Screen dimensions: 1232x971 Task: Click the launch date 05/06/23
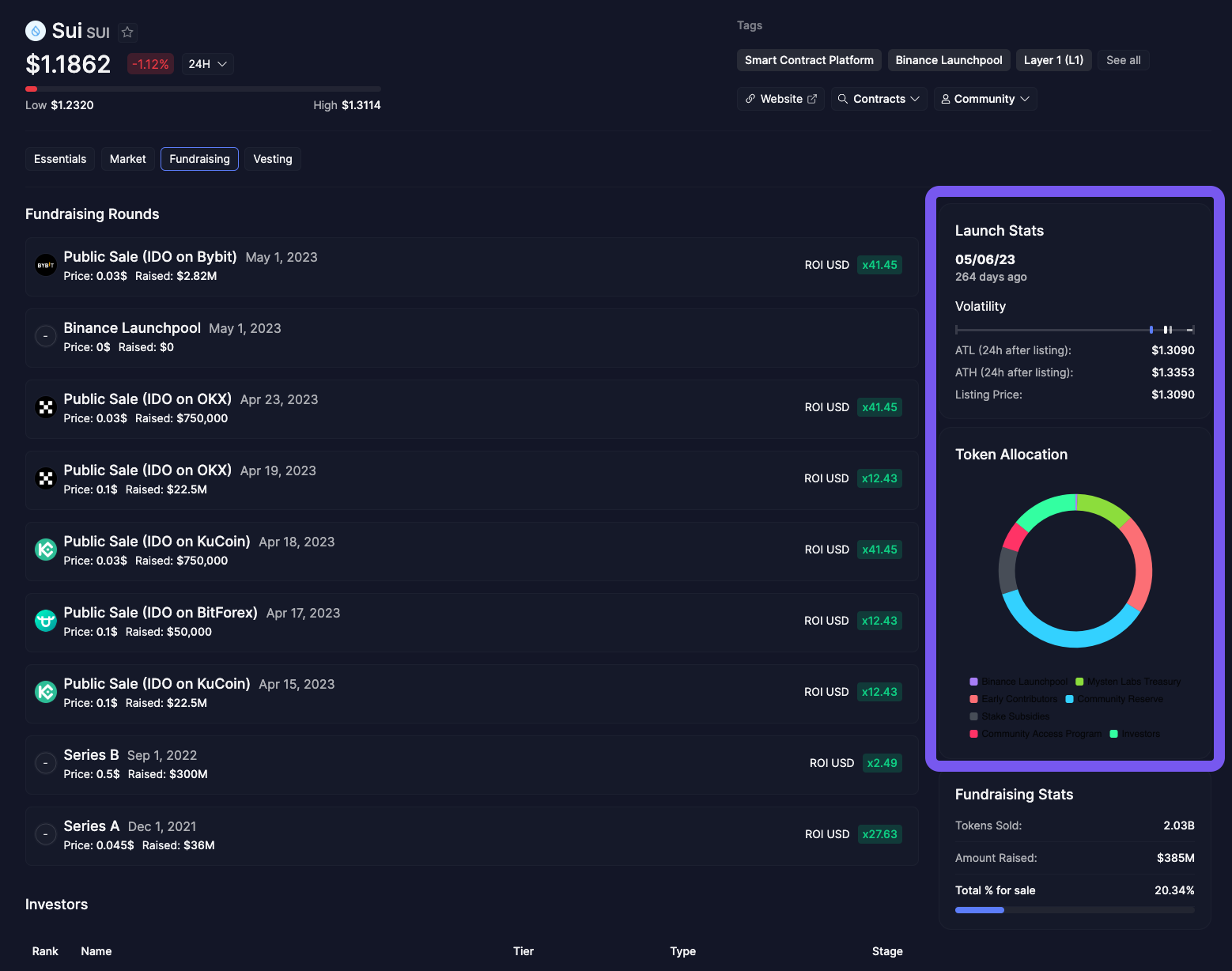985,259
